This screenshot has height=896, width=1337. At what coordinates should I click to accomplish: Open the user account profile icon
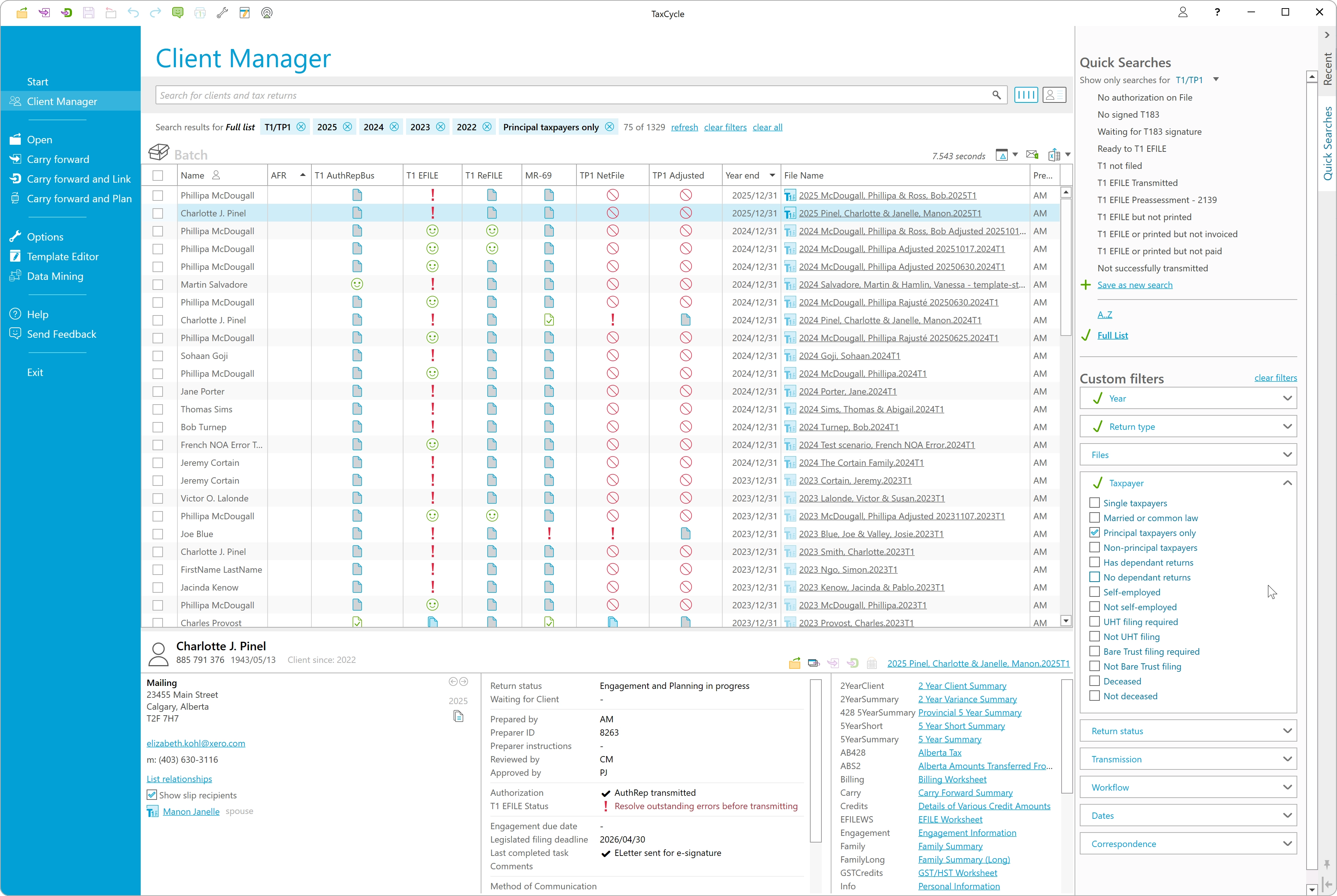1183,13
